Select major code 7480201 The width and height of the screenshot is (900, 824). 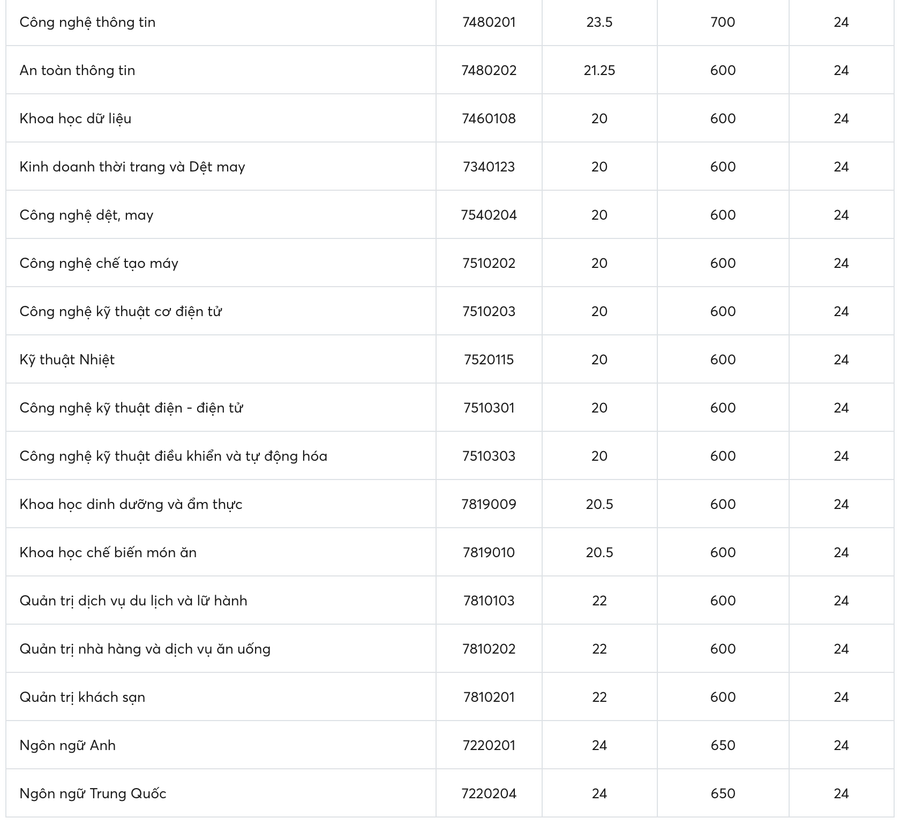tap(489, 22)
